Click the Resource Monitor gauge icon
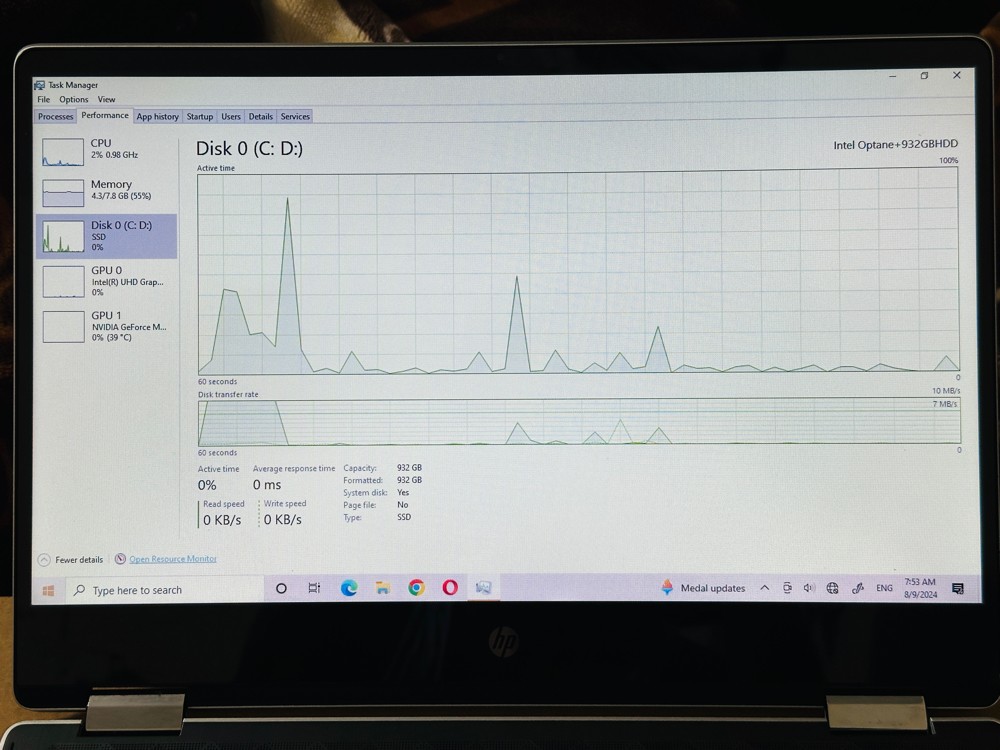 click(120, 559)
